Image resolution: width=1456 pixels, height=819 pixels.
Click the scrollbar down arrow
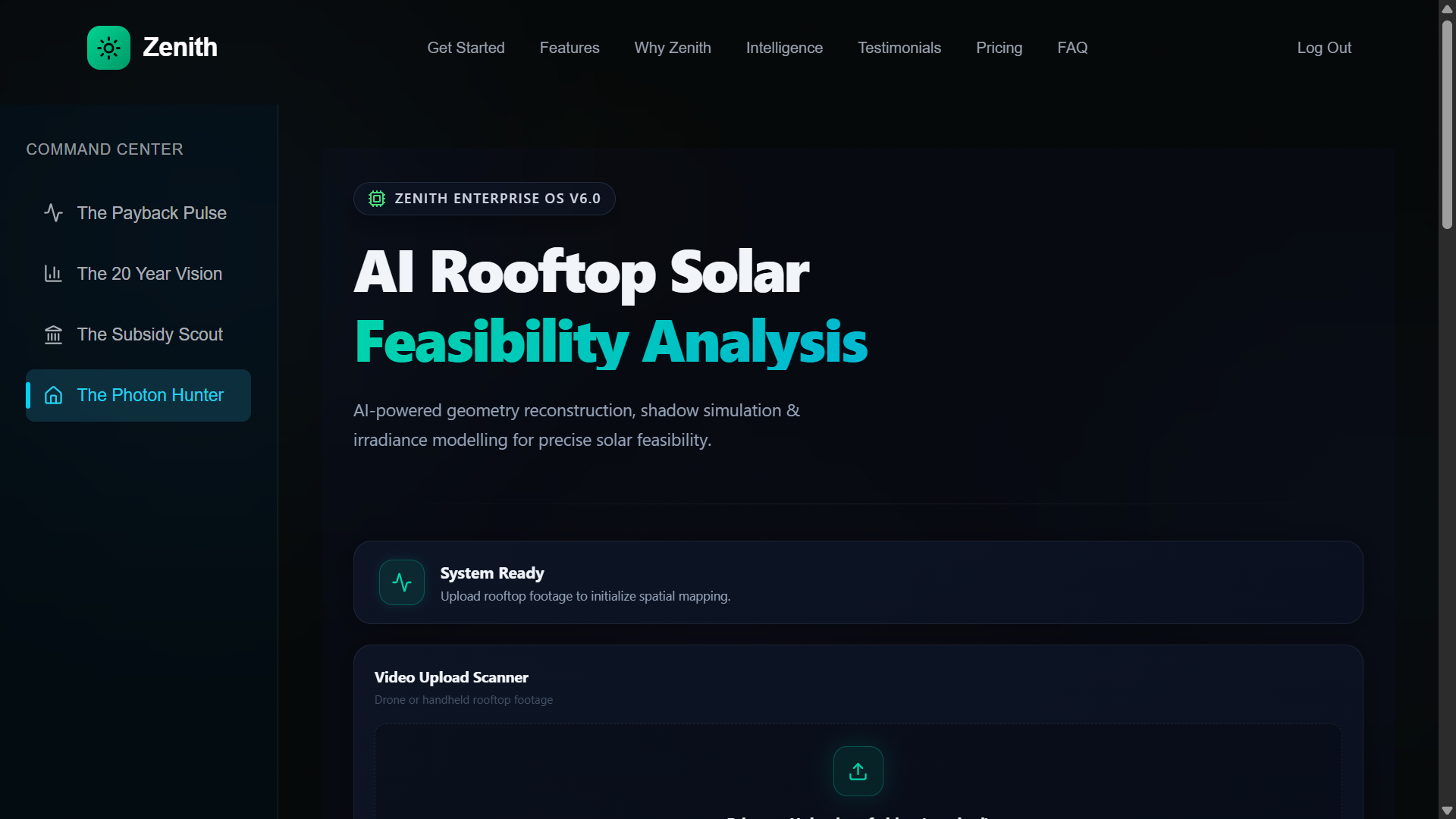point(1447,811)
